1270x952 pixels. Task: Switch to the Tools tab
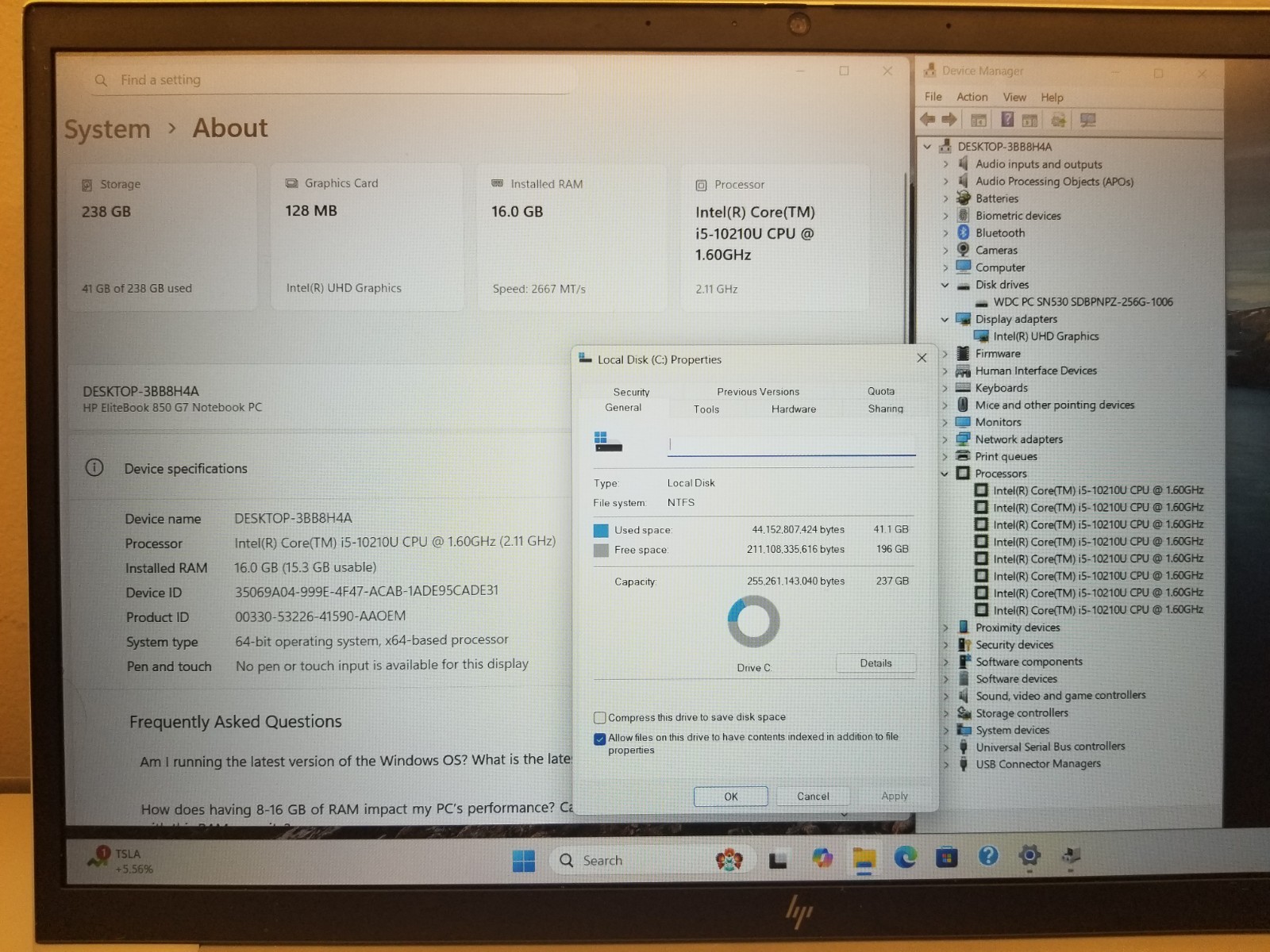tap(706, 409)
